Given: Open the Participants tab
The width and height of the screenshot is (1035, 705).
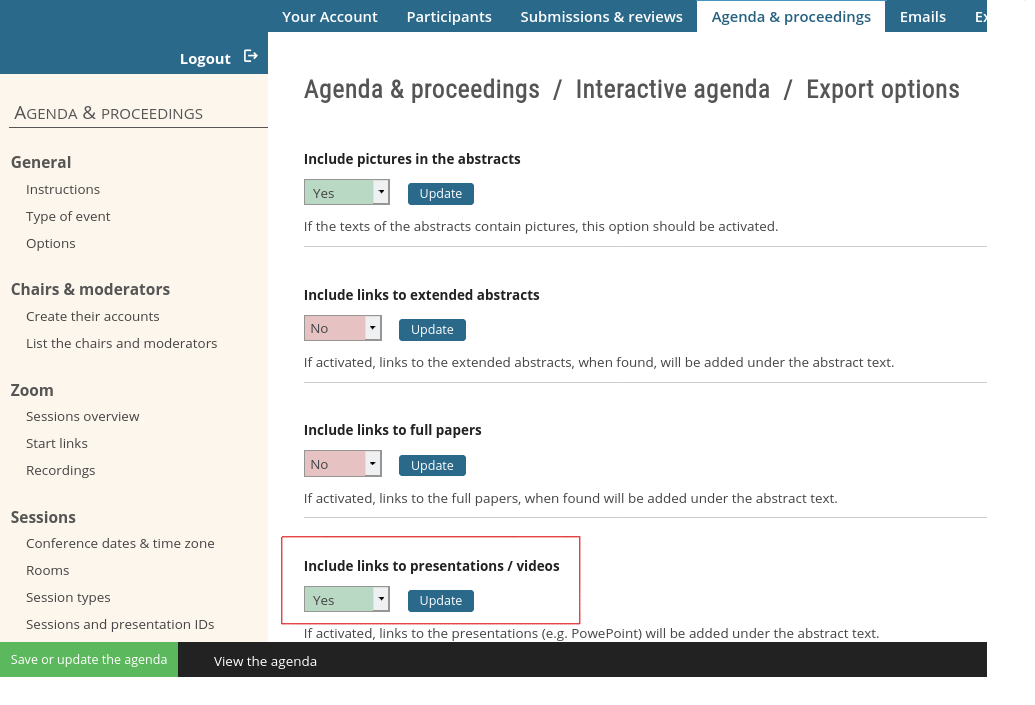Looking at the screenshot, I should [x=449, y=17].
